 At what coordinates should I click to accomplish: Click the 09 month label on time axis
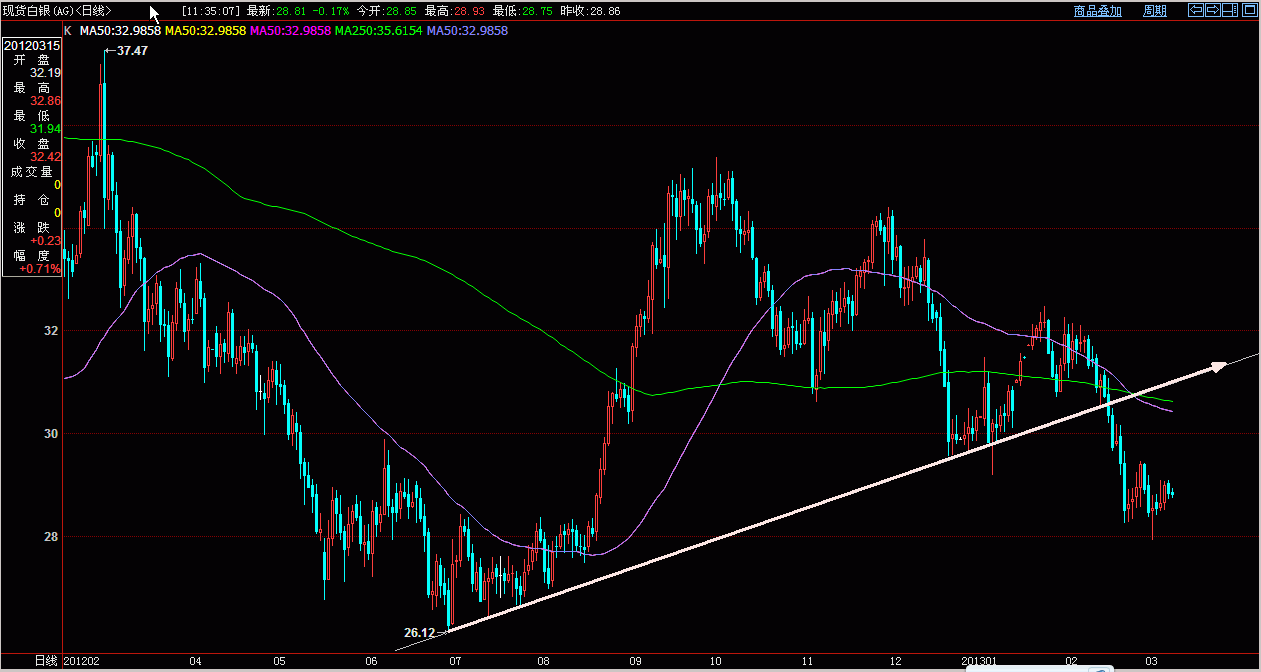coord(635,661)
